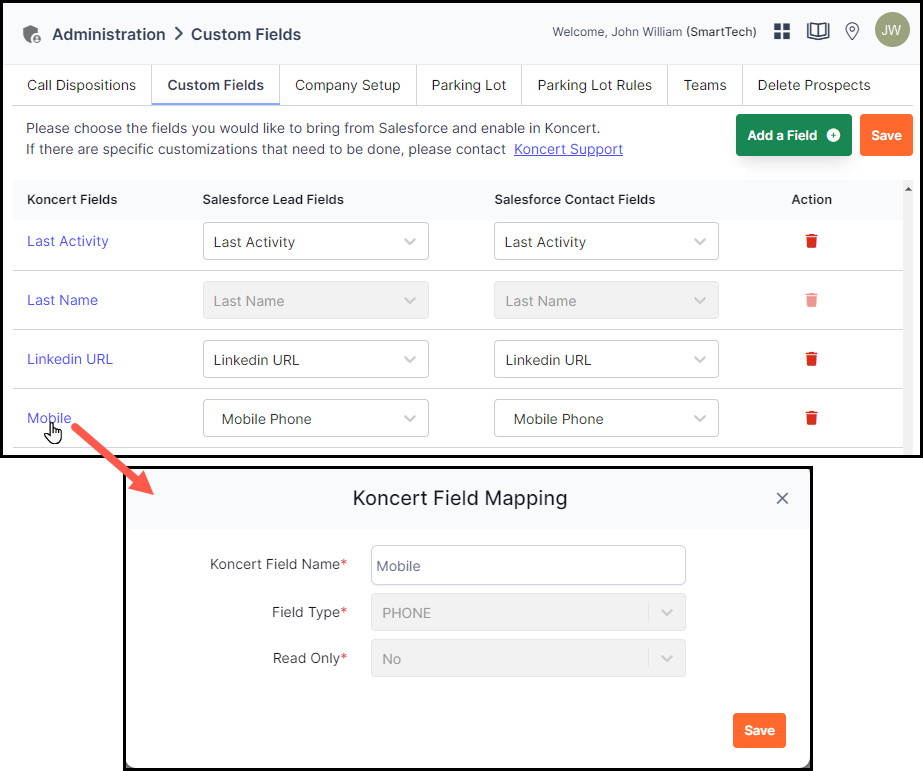Delete the Linkedin URL field row

[x=811, y=359]
